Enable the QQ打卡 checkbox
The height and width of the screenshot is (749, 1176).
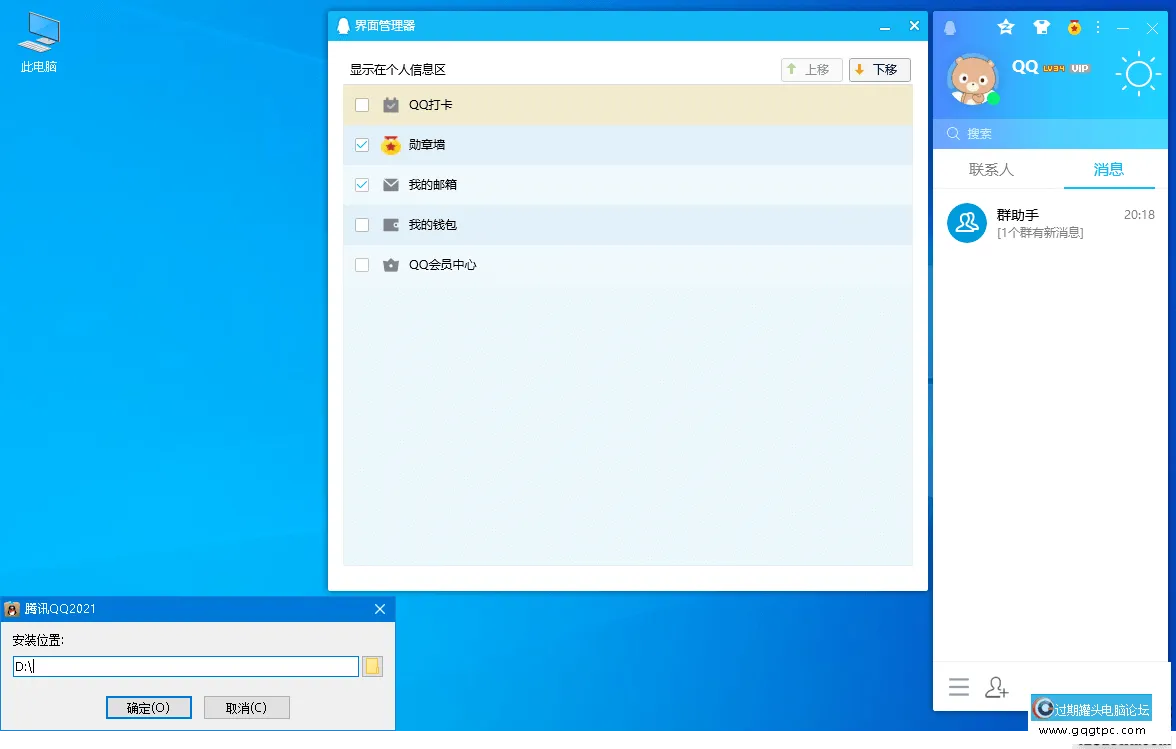click(x=361, y=104)
